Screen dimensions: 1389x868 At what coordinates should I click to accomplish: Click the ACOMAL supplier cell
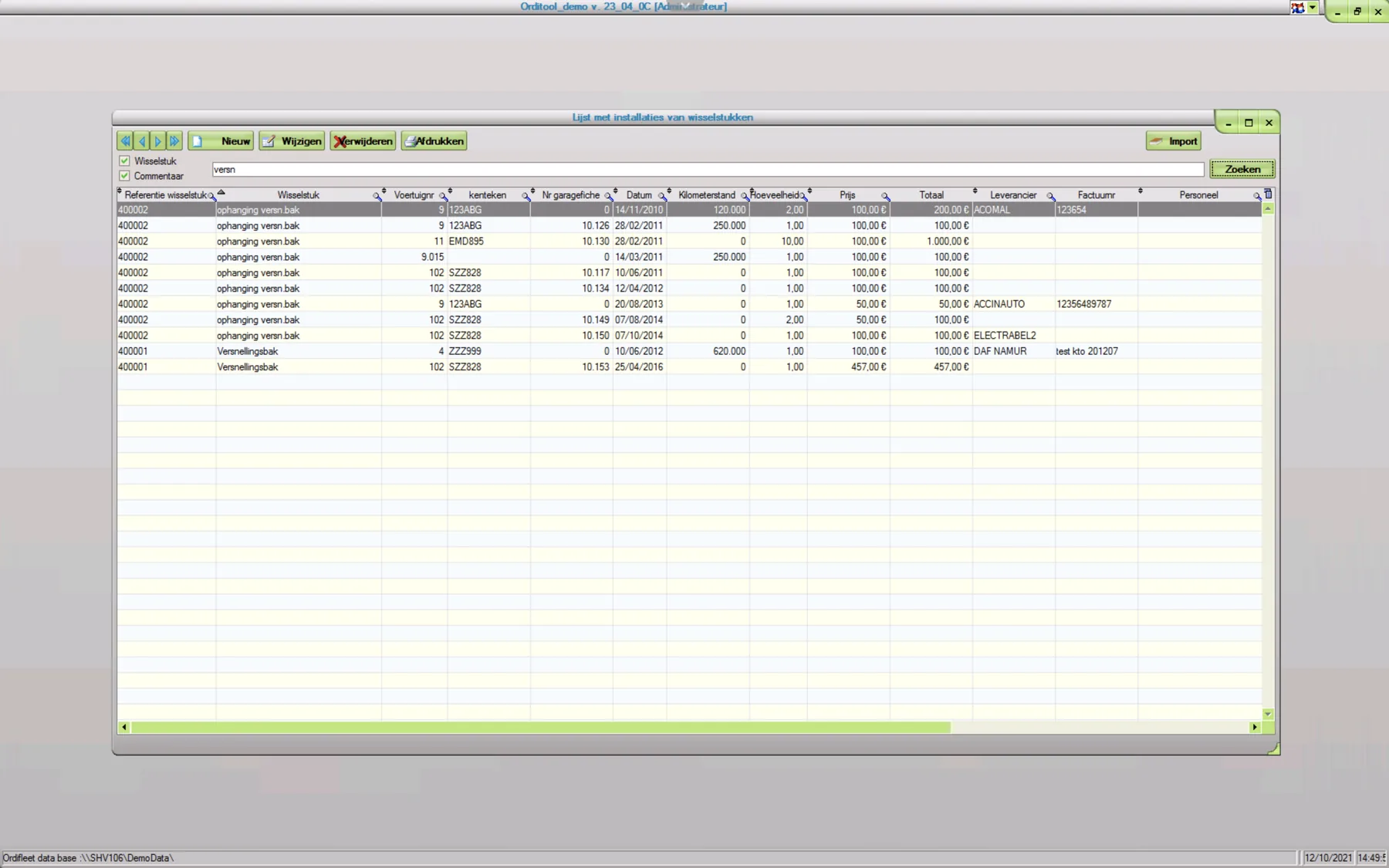1013,210
